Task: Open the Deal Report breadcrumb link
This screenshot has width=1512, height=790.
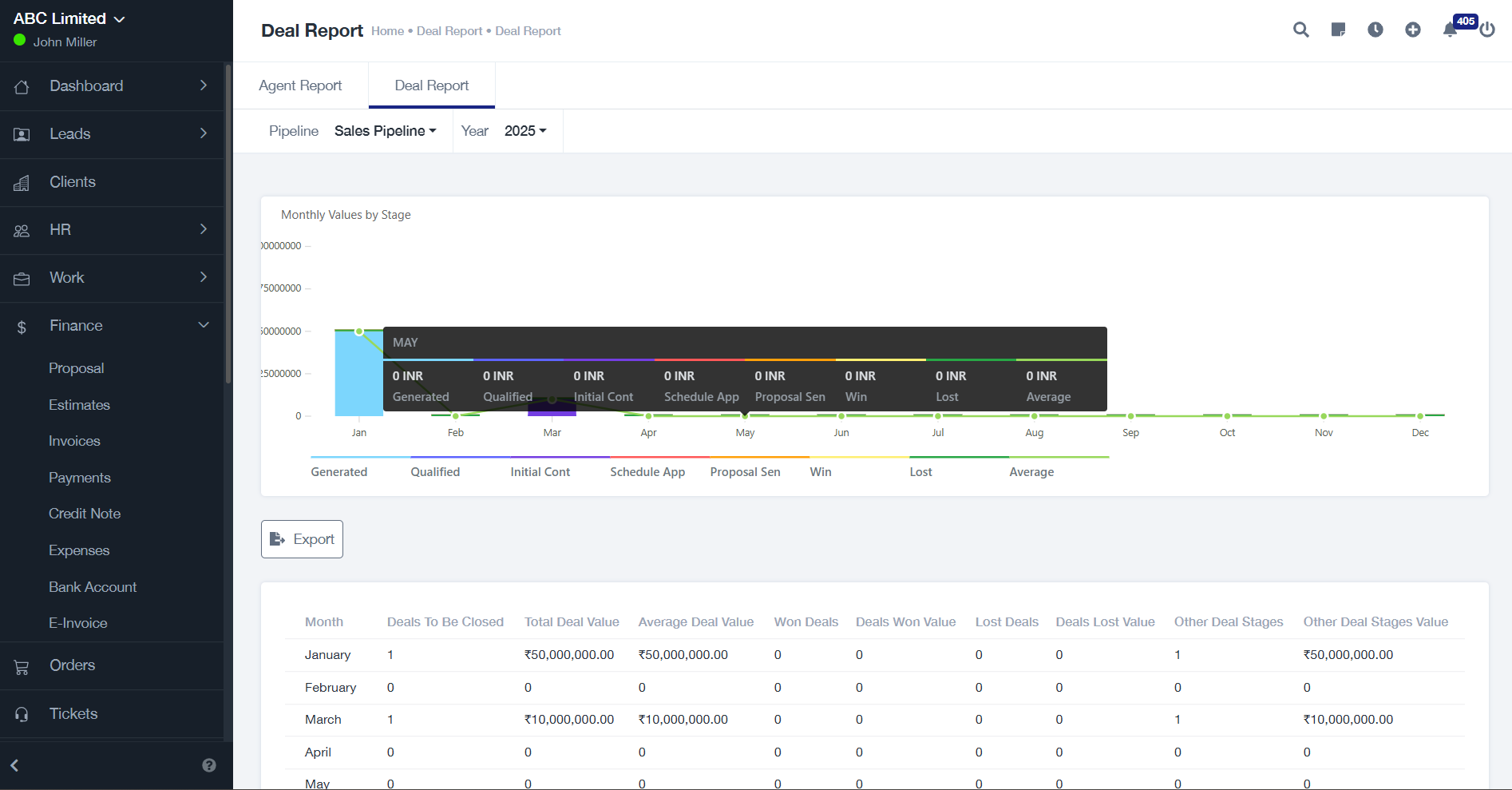Action: [449, 31]
